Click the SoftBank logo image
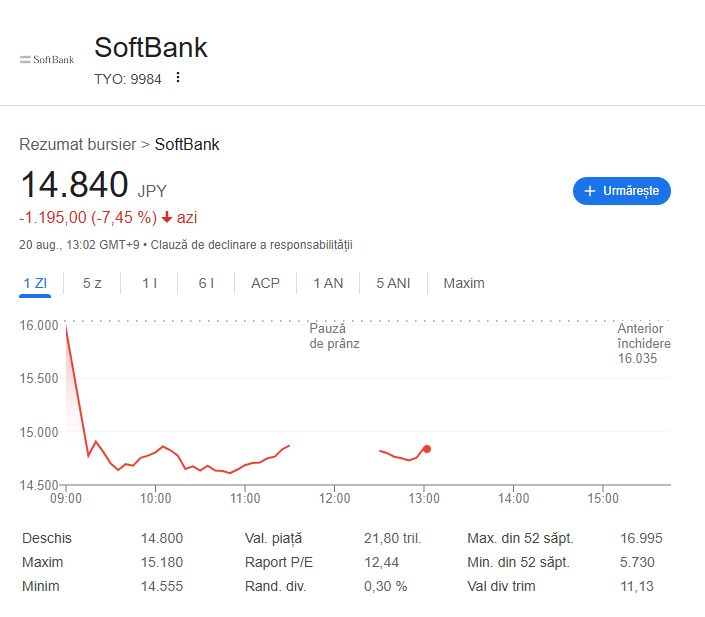The height and width of the screenshot is (617, 705). click(47, 59)
